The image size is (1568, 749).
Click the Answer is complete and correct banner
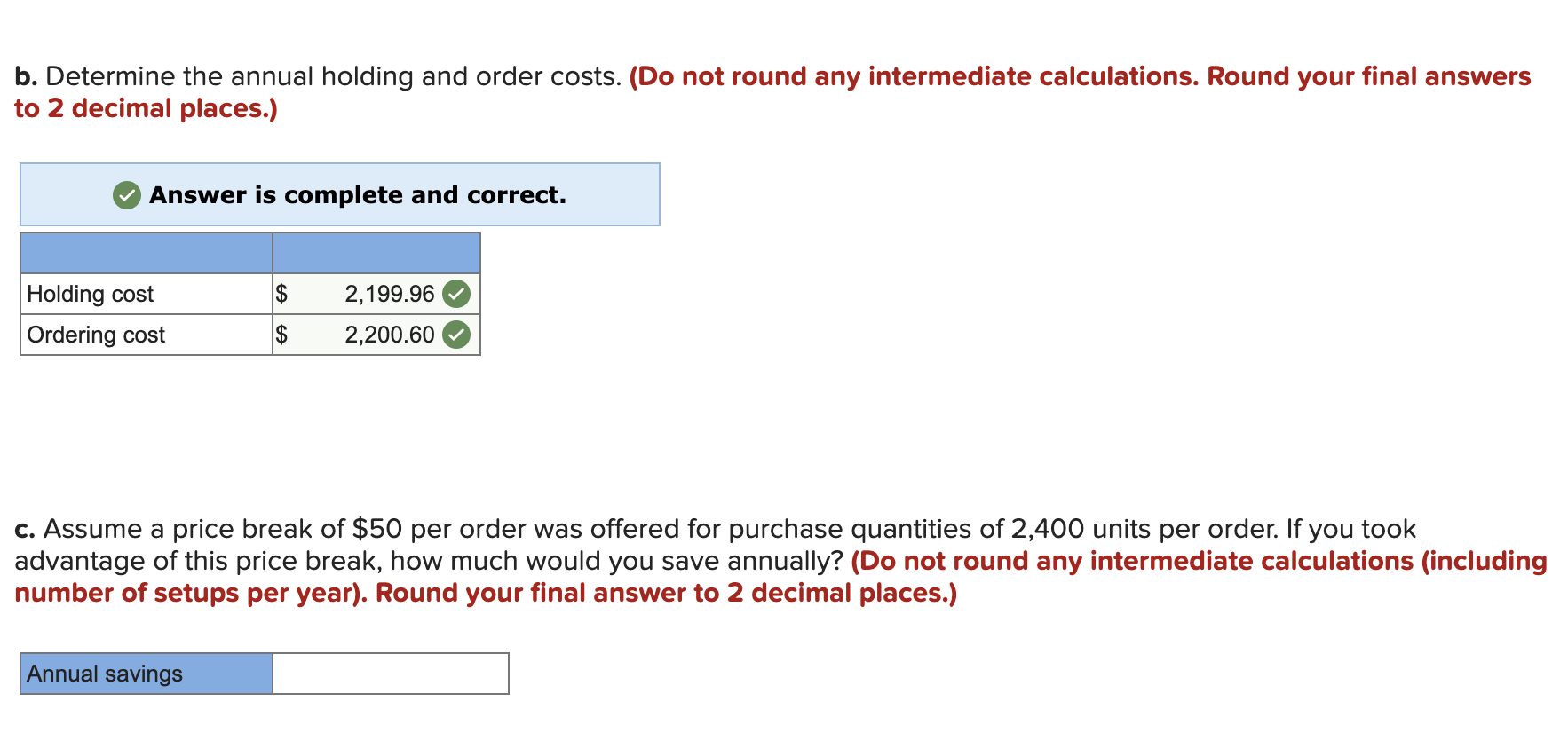coord(339,194)
